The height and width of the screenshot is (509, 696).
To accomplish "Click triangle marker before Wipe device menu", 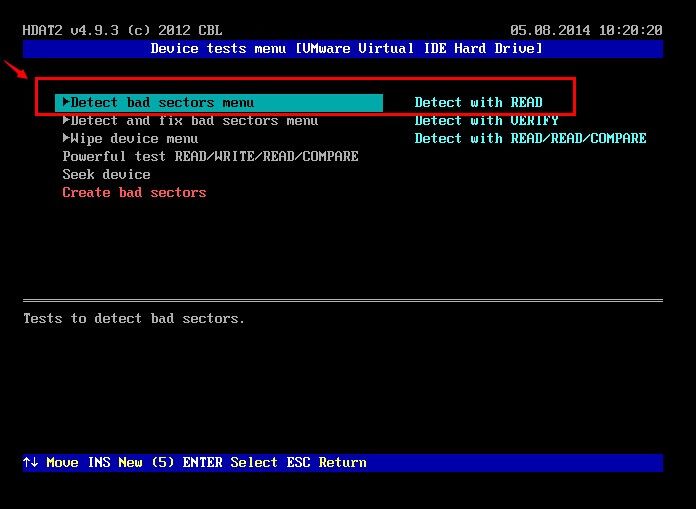I will pos(66,138).
